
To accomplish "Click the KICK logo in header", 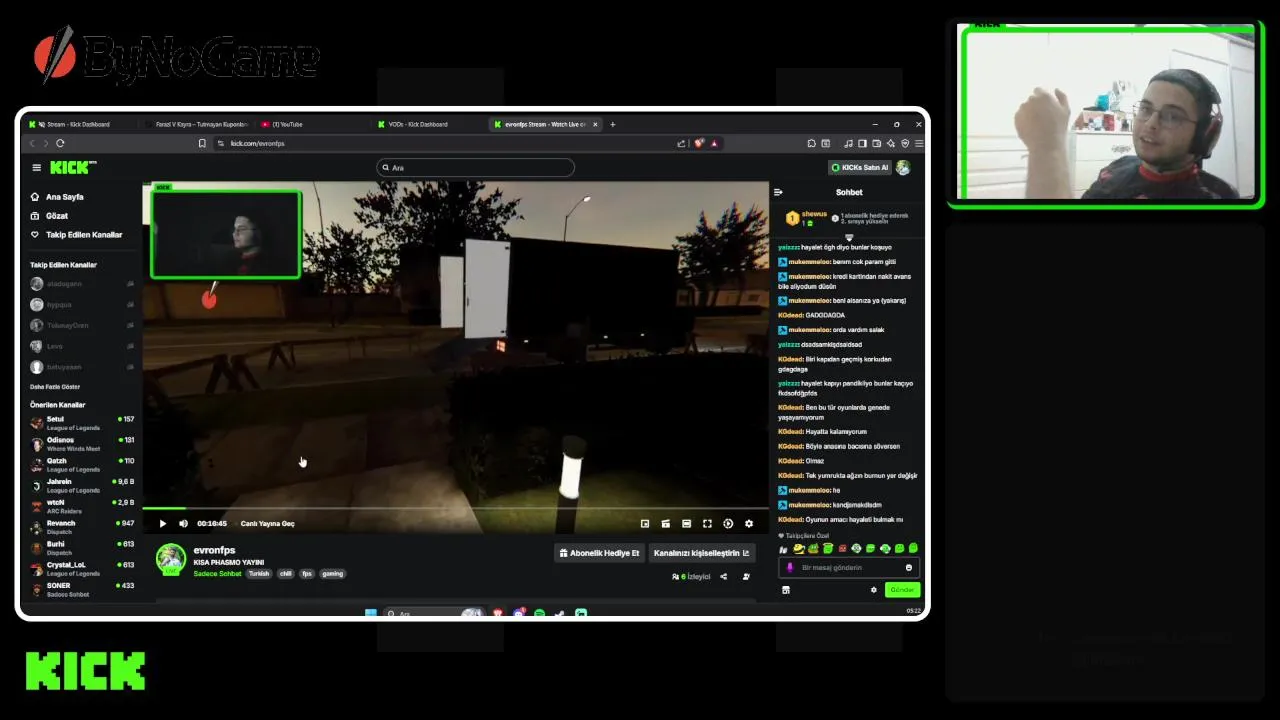I will click(x=71, y=167).
